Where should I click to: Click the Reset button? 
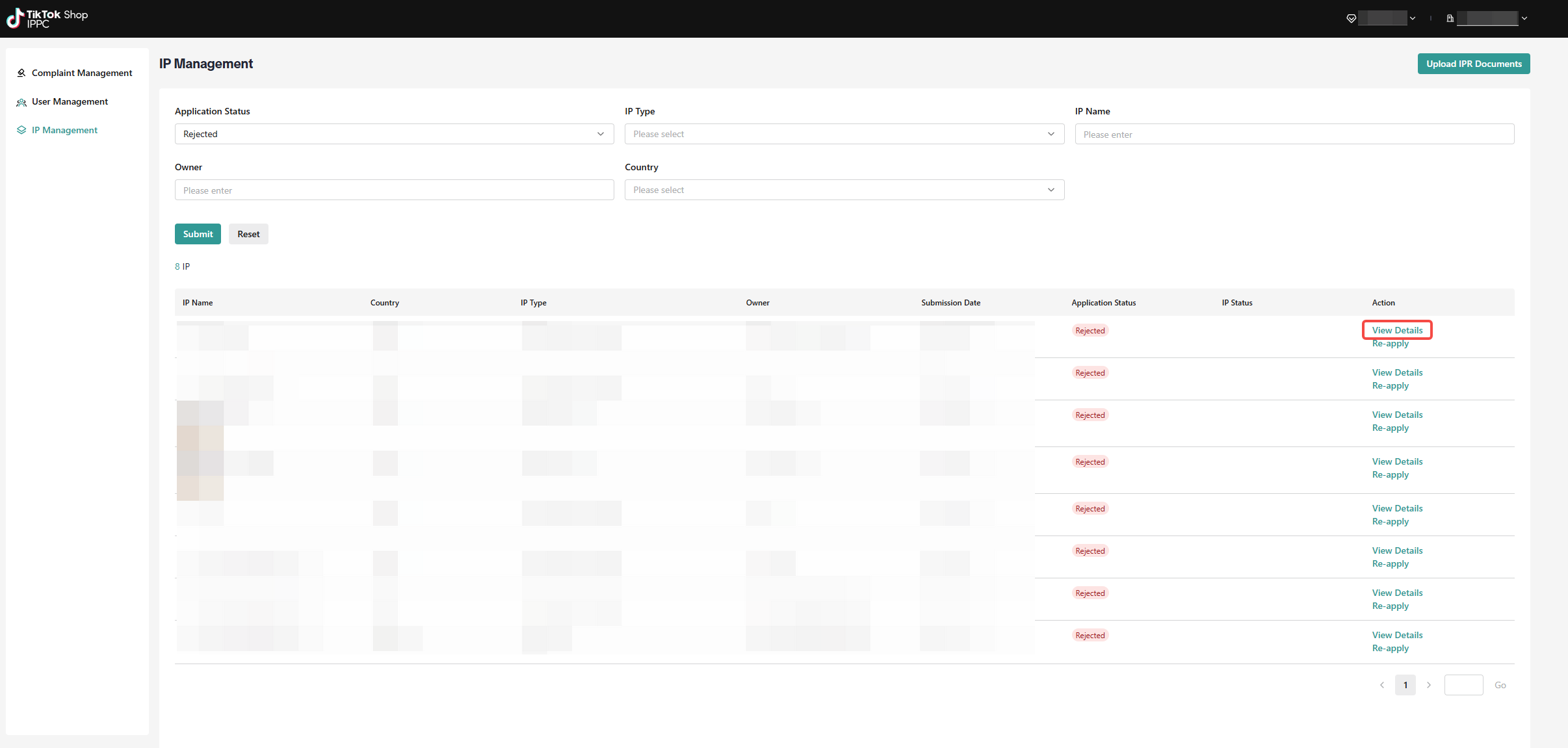(248, 234)
